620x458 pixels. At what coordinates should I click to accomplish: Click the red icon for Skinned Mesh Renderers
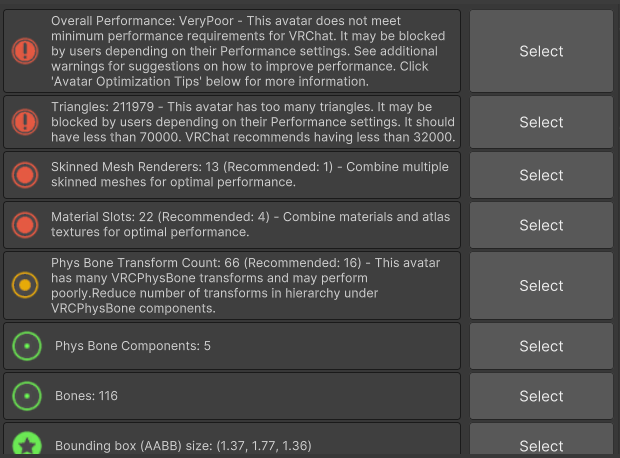(x=25, y=175)
